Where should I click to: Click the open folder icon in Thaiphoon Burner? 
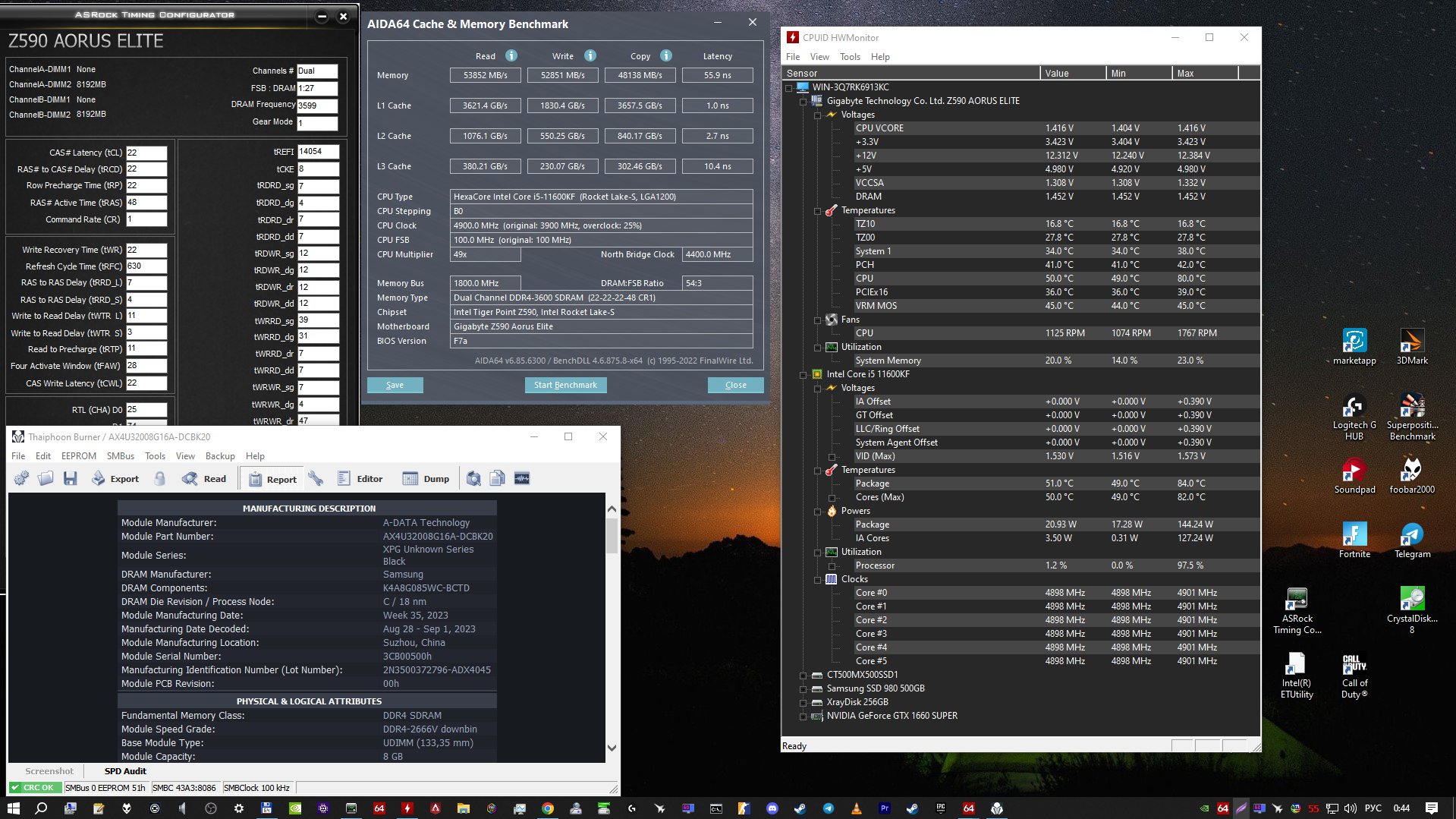46,478
